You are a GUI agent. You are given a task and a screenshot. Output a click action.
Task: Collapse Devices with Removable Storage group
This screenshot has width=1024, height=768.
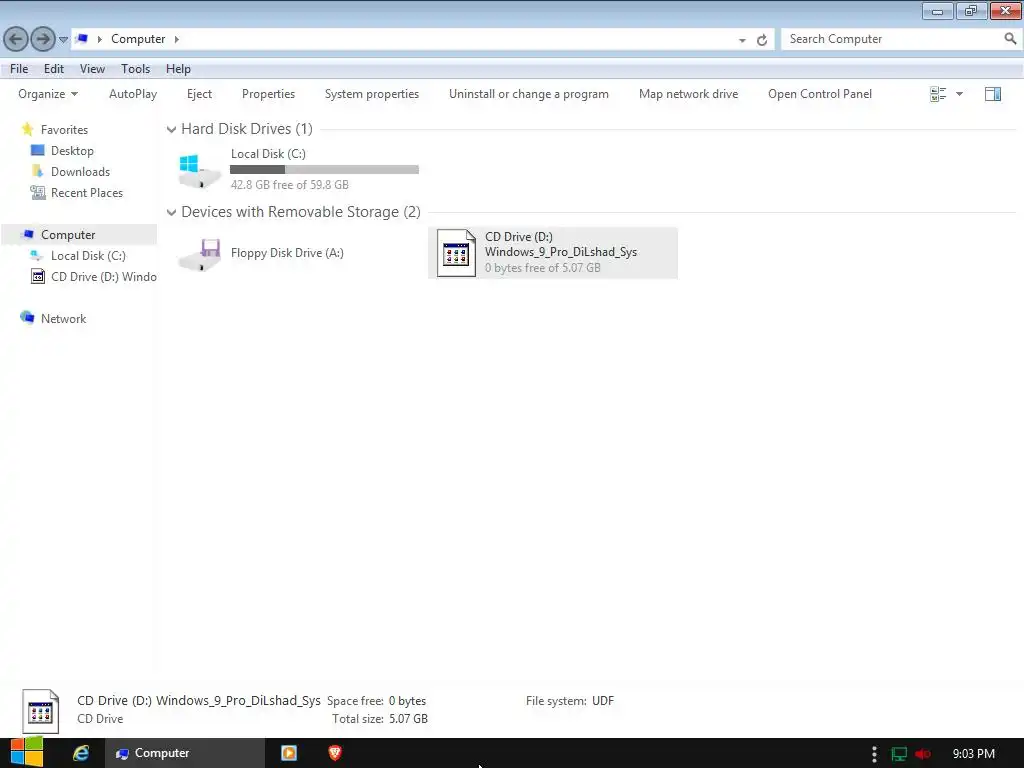(x=171, y=212)
